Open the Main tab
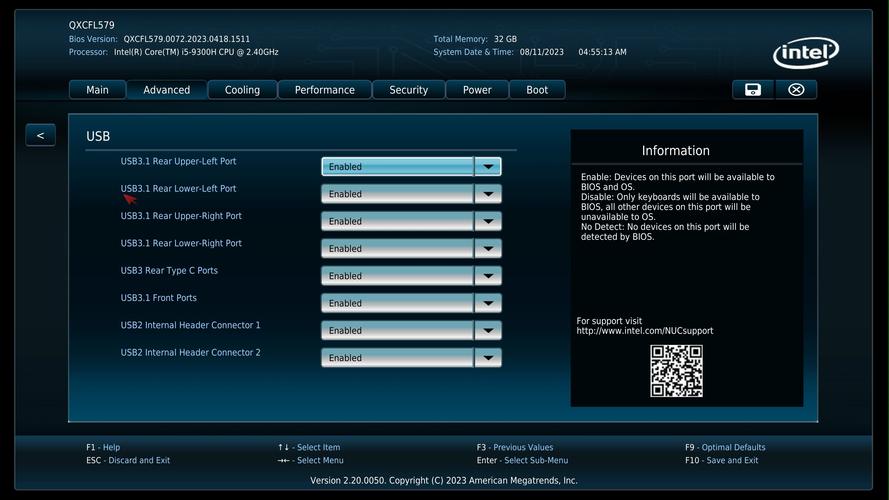Viewport: 889px width, 500px height. pyautogui.click(x=97, y=90)
